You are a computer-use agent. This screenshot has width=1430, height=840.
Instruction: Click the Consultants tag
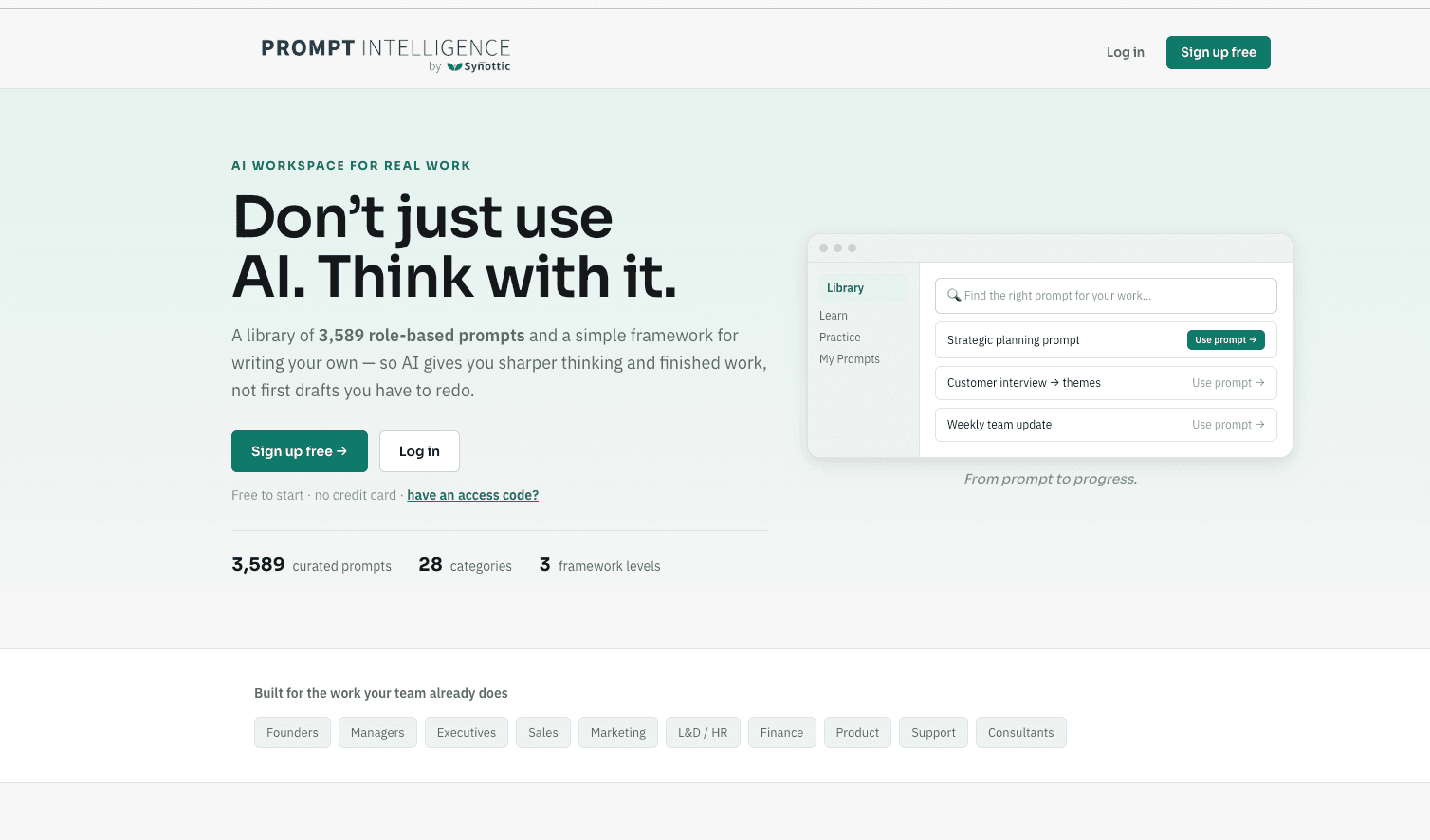pos(1021,733)
